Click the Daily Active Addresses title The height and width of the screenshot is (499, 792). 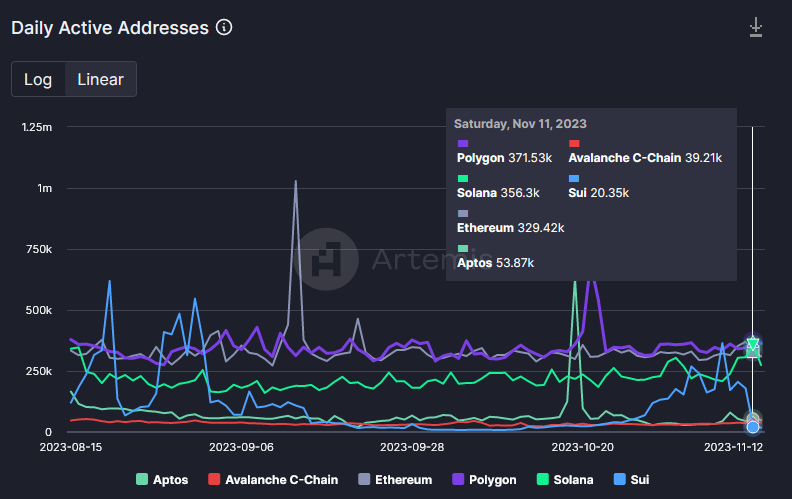(x=110, y=28)
